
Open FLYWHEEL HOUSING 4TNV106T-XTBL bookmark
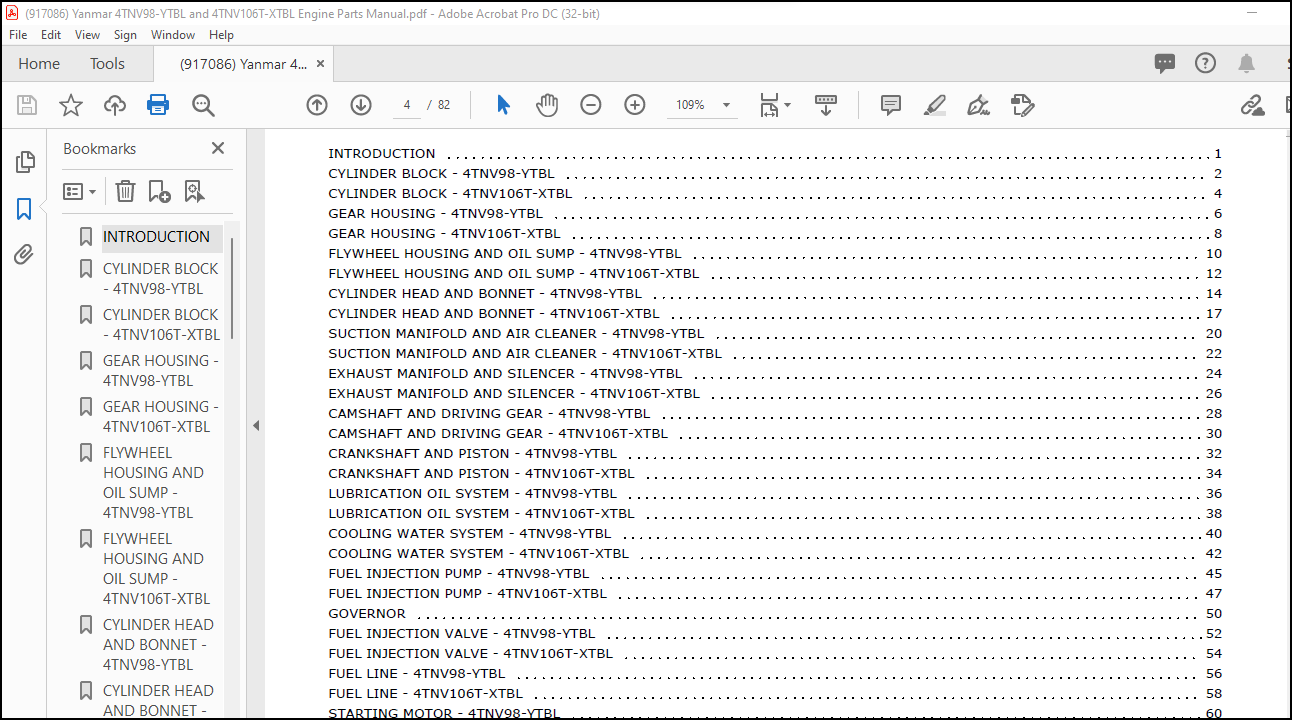point(157,569)
